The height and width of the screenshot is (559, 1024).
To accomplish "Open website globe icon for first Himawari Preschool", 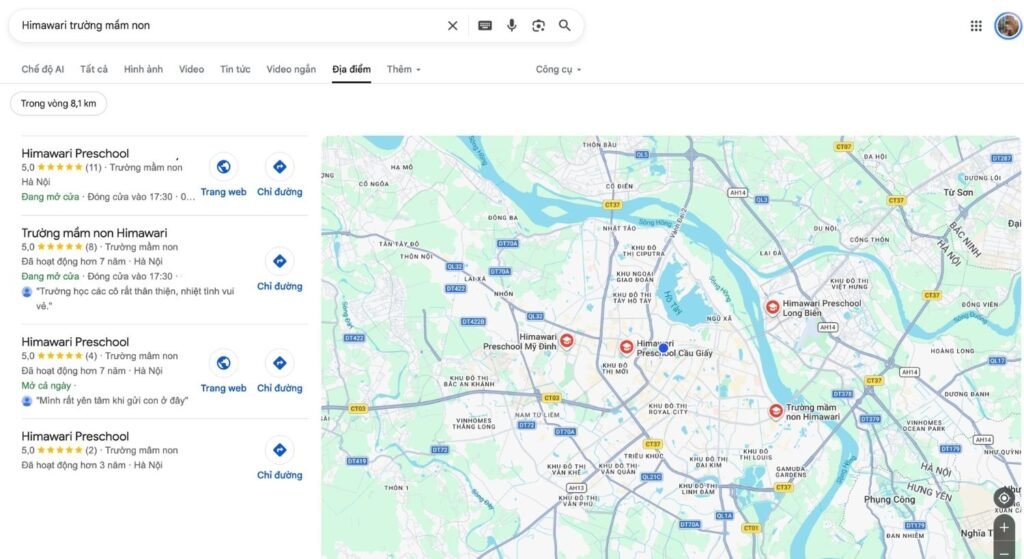I will click(223, 167).
